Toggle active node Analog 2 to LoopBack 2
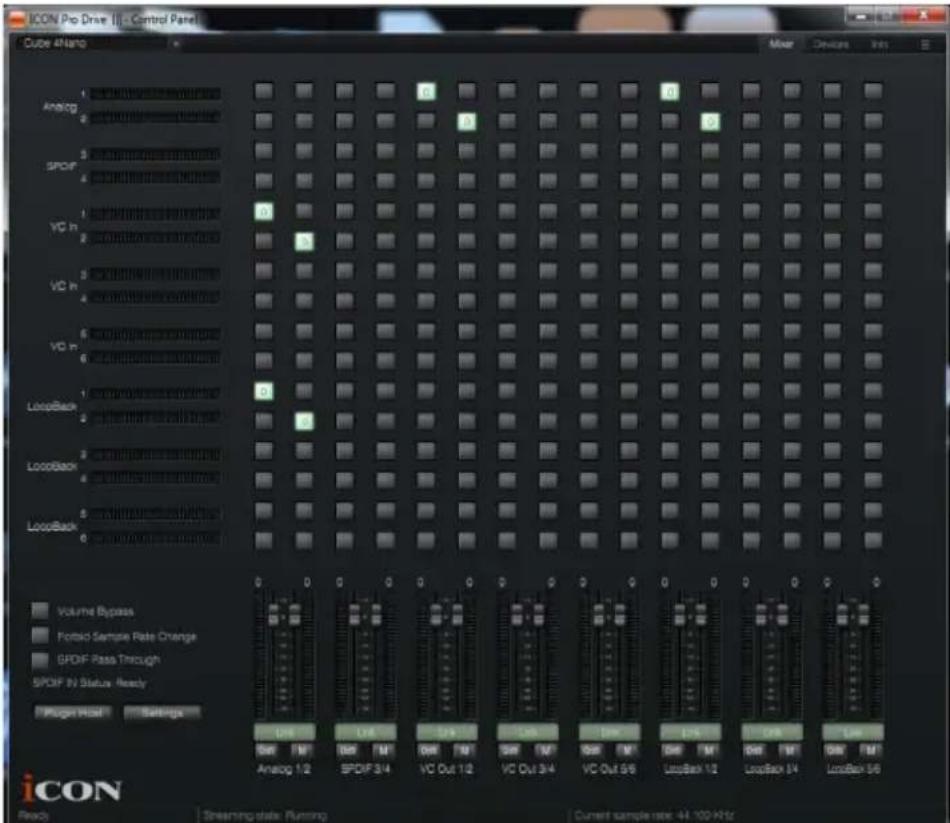950x823 pixels. 710,122
